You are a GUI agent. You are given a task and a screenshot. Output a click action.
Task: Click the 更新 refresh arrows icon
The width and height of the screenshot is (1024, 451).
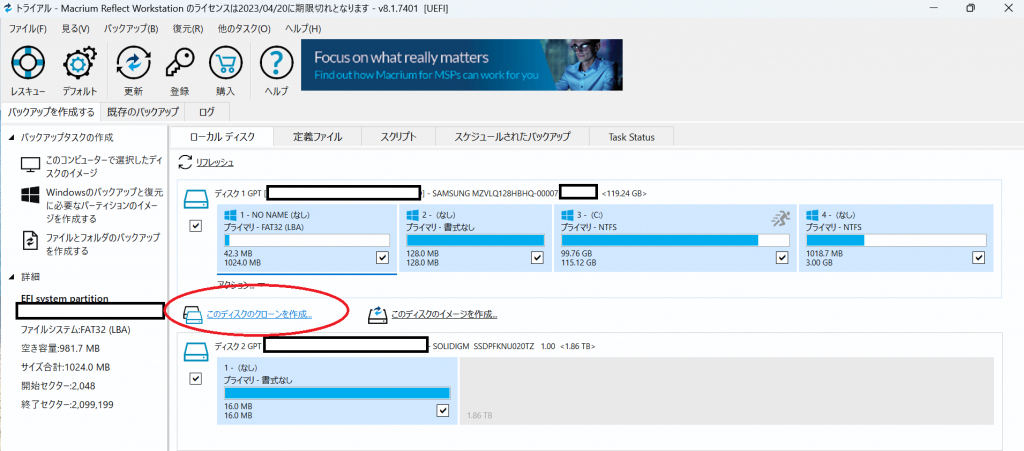point(133,63)
